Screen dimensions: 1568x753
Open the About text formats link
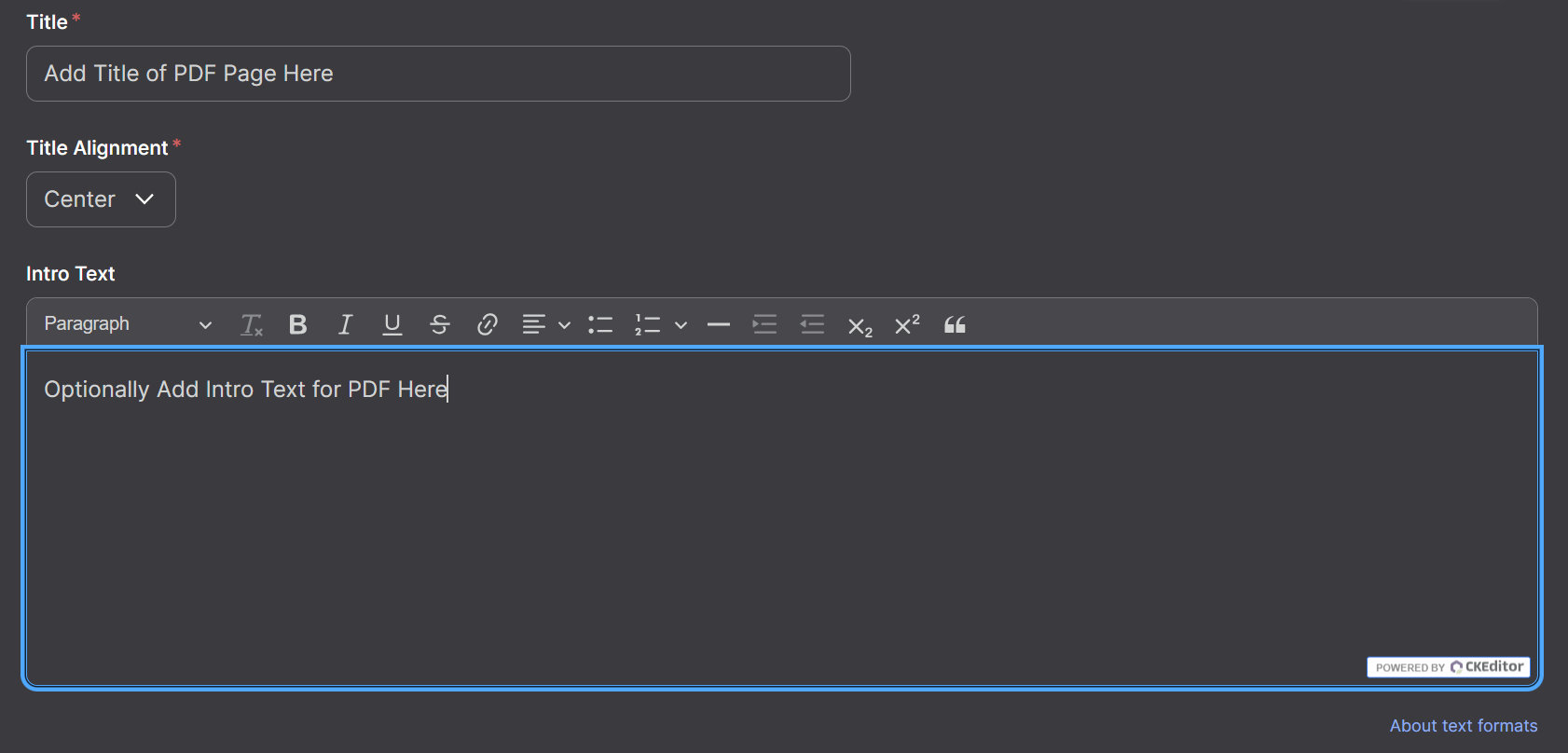(x=1464, y=726)
